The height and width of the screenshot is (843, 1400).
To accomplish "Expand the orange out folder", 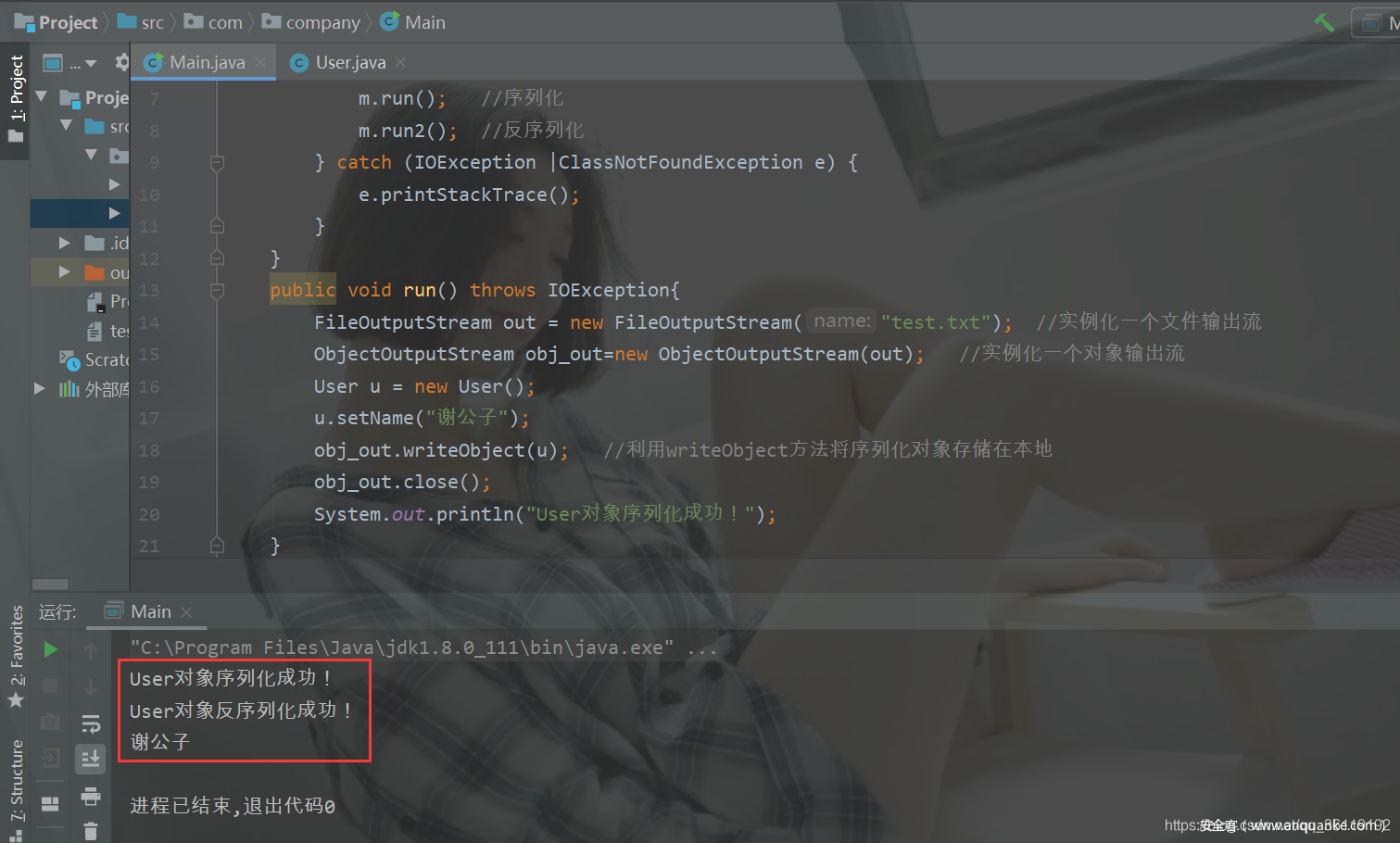I will click(x=65, y=272).
